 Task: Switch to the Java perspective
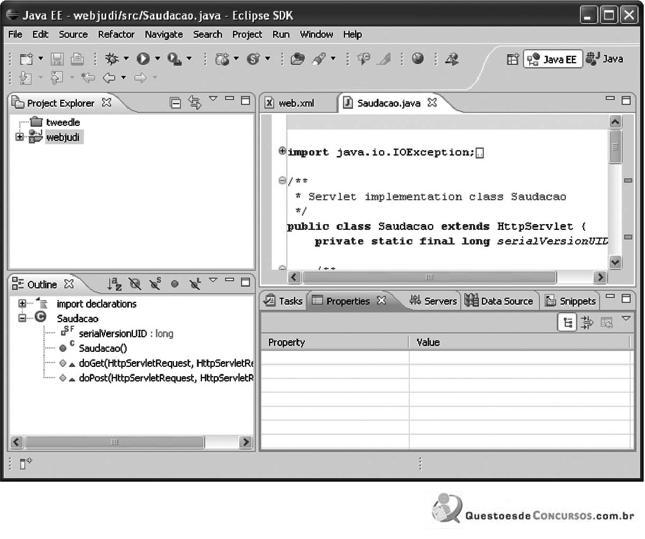pyautogui.click(x=605, y=59)
